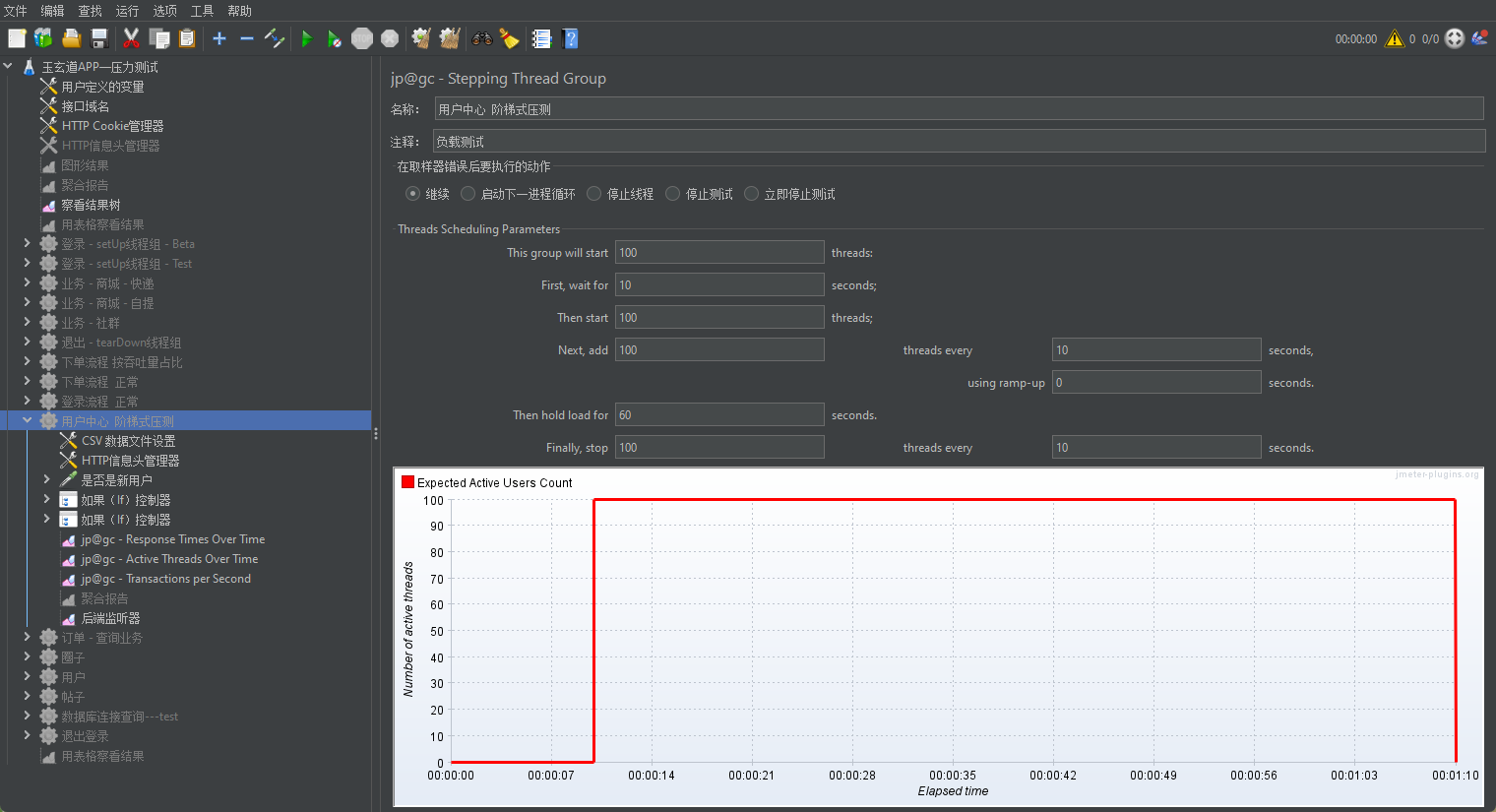This screenshot has width=1496, height=812.
Task: Click the blue Help question-mark icon
Action: click(x=570, y=38)
